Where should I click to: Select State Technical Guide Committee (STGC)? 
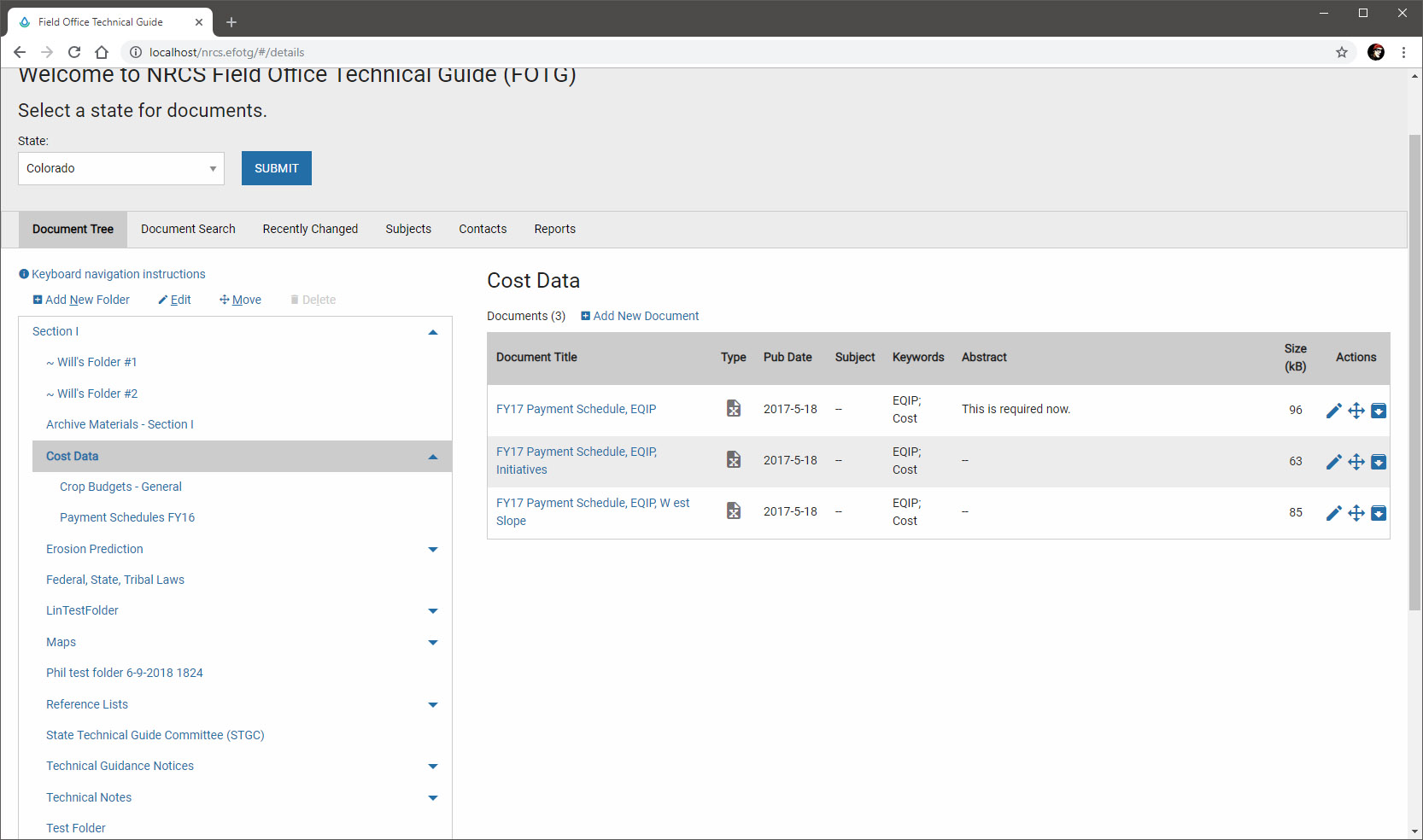pos(155,735)
